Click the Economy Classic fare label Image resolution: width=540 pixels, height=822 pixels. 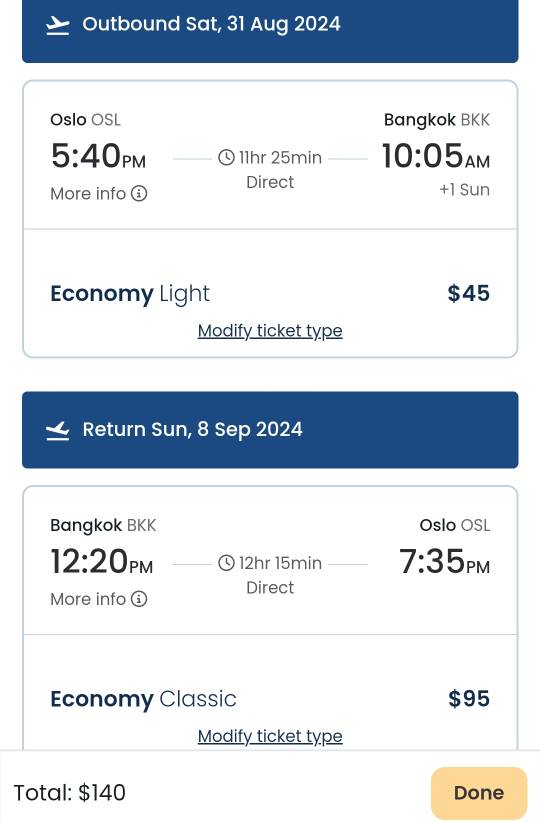tap(143, 699)
